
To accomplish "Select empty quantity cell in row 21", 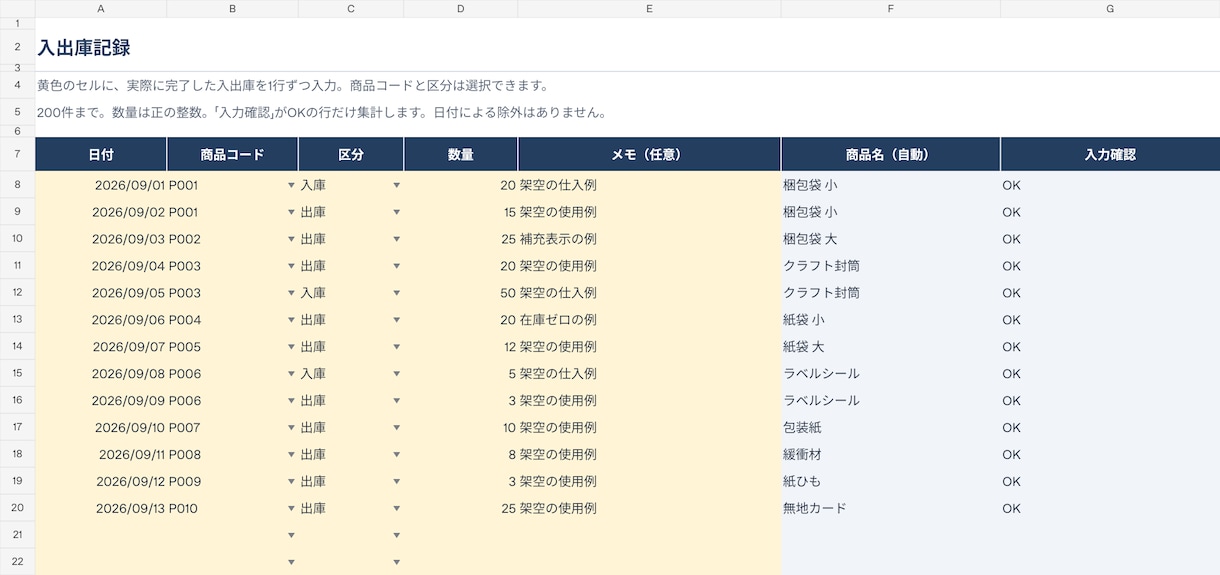I will (461, 536).
